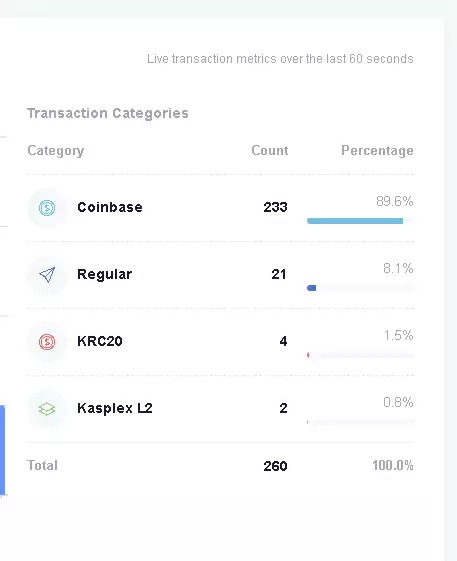Viewport: 457px width, 561px height.
Task: Click the Total count value 260
Action: pyautogui.click(x=275, y=466)
